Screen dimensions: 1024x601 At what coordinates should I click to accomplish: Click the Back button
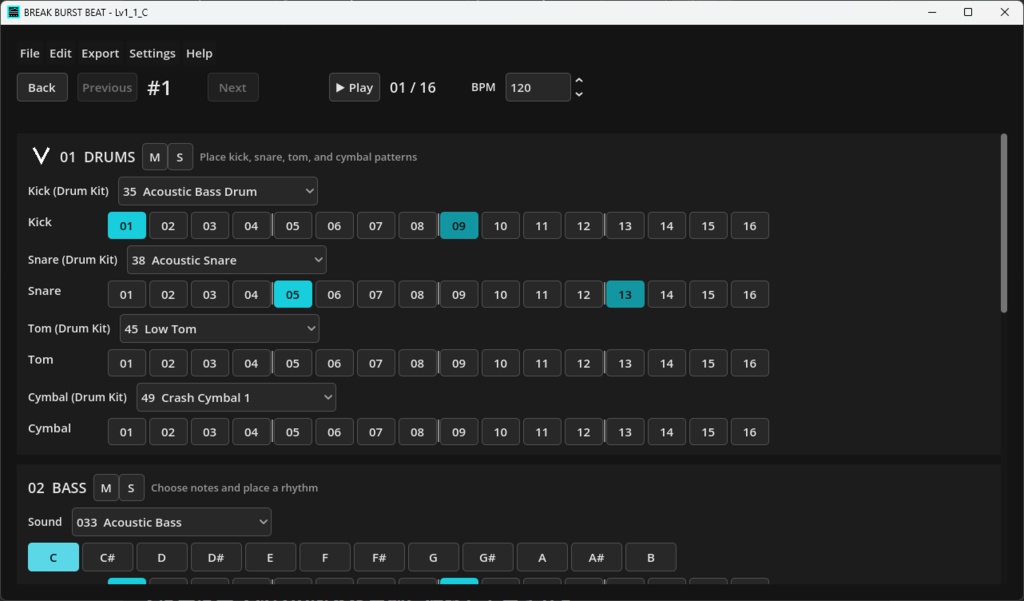click(x=42, y=88)
